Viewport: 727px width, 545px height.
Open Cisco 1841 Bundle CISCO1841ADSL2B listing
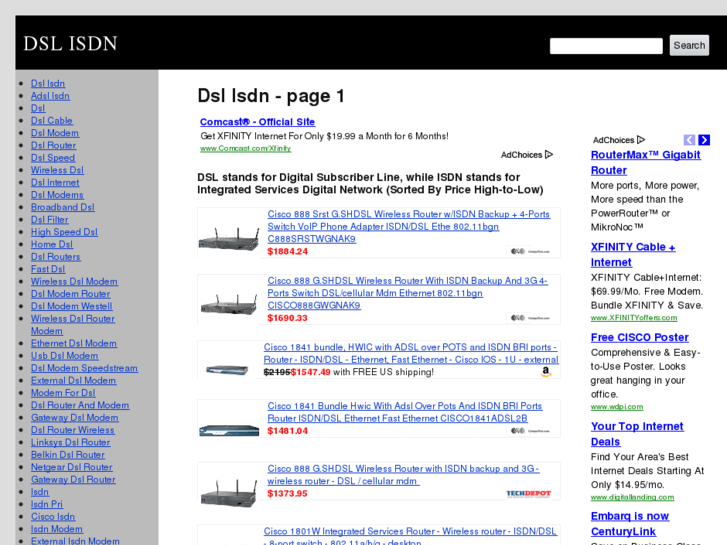pyautogui.click(x=405, y=412)
